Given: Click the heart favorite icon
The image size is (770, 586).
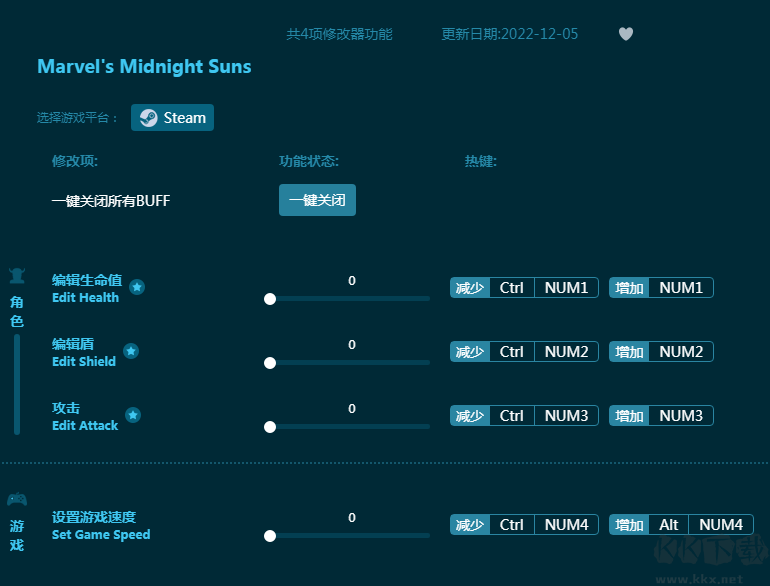Looking at the screenshot, I should click(626, 34).
